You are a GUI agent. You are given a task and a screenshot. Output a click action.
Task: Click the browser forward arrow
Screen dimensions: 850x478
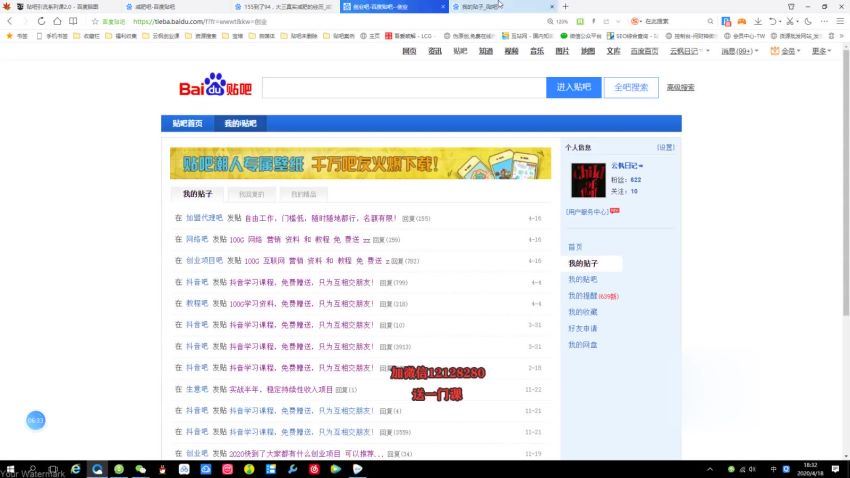[25, 21]
